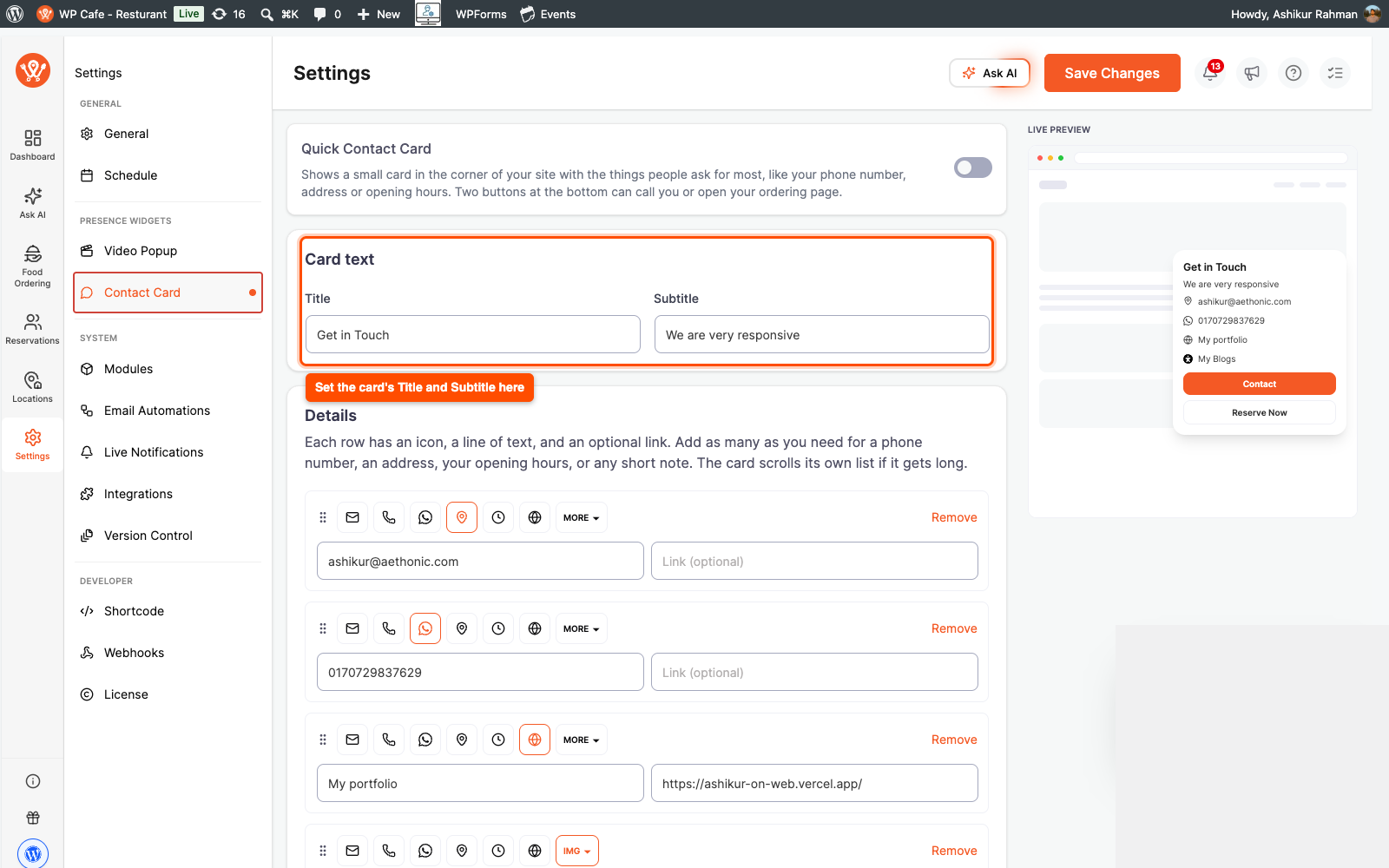Select phone icon in My portfolio row
The width and height of the screenshot is (1389, 868).
[x=389, y=740]
